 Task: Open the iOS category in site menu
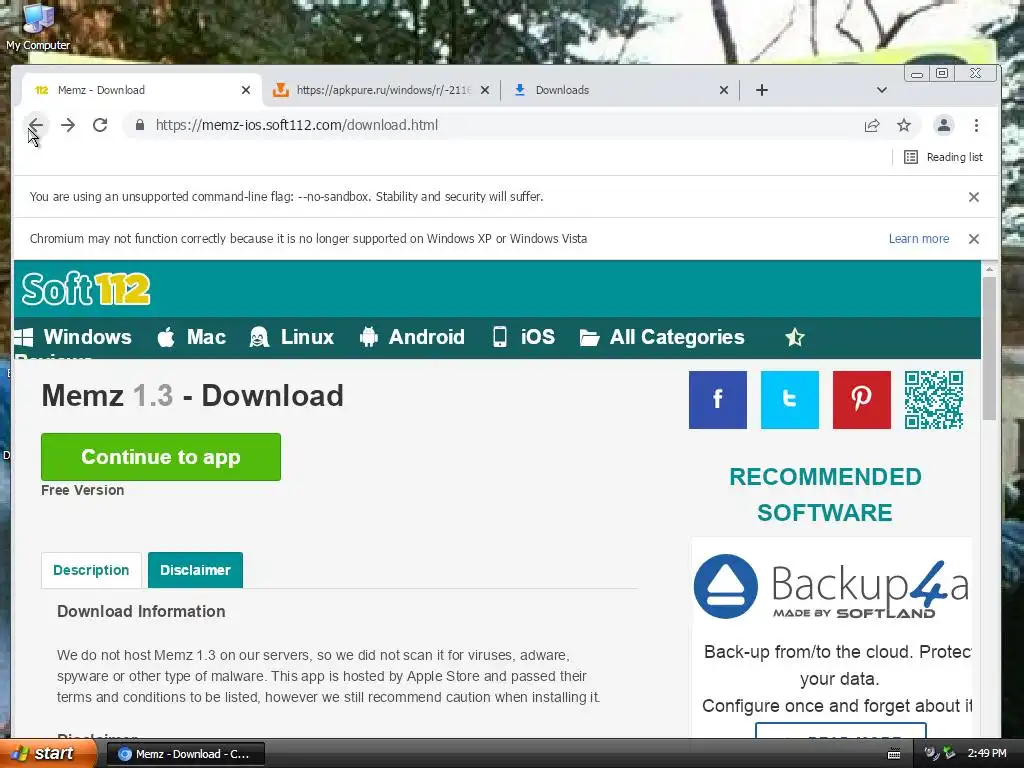pos(523,337)
